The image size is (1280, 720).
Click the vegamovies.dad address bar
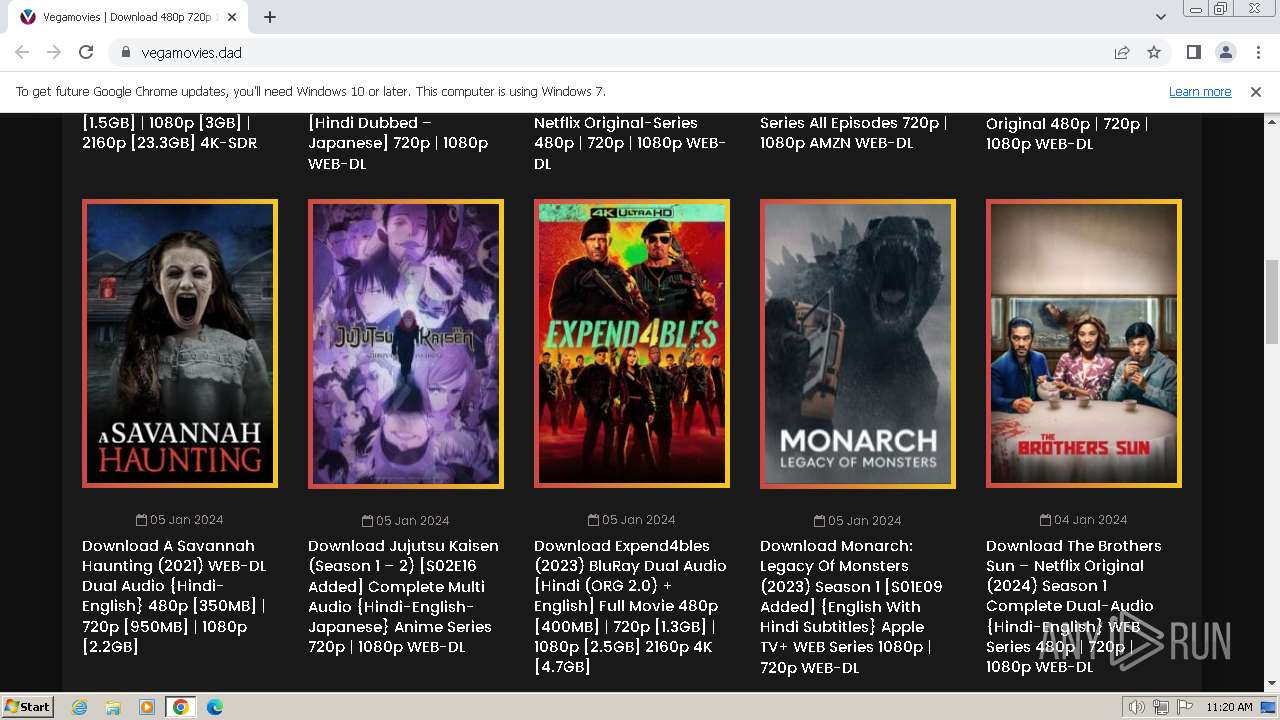tap(610, 52)
